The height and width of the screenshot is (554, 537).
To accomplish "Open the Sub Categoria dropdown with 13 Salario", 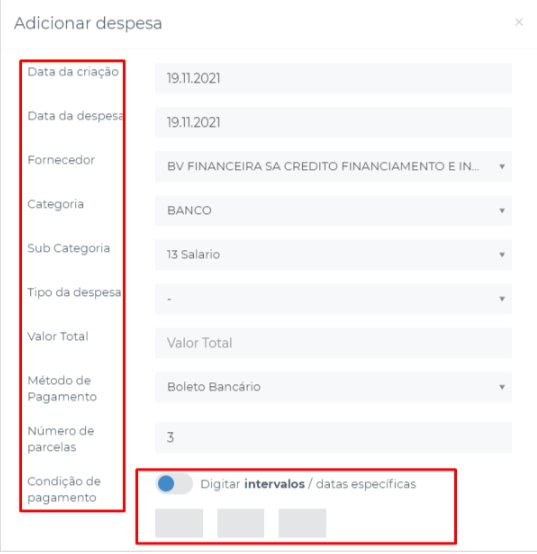I will tap(333, 255).
